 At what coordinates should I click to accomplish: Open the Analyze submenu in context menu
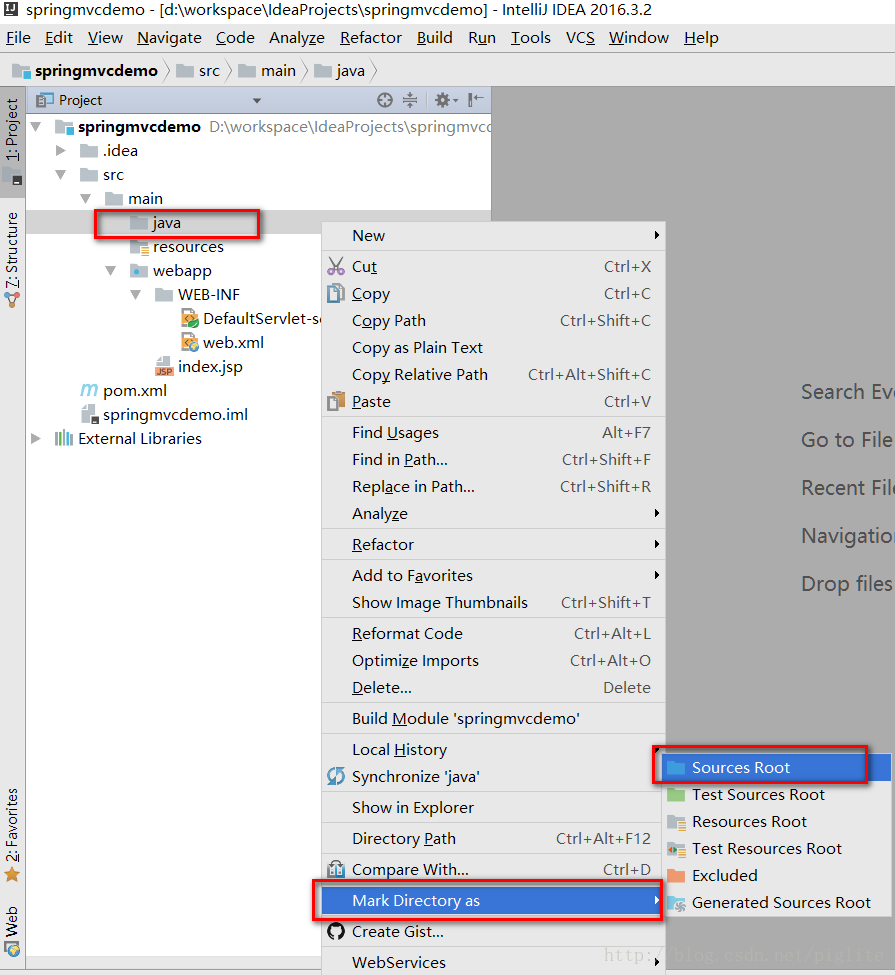493,514
